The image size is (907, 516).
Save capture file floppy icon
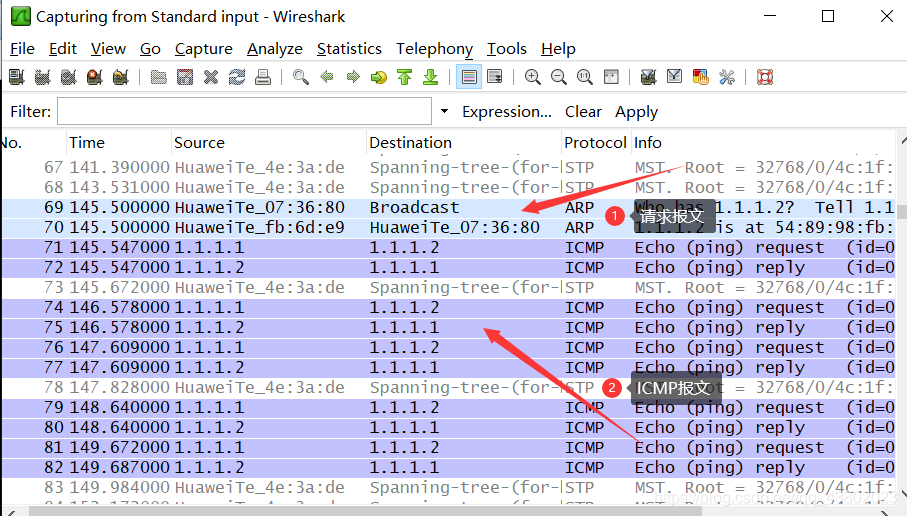[x=185, y=77]
